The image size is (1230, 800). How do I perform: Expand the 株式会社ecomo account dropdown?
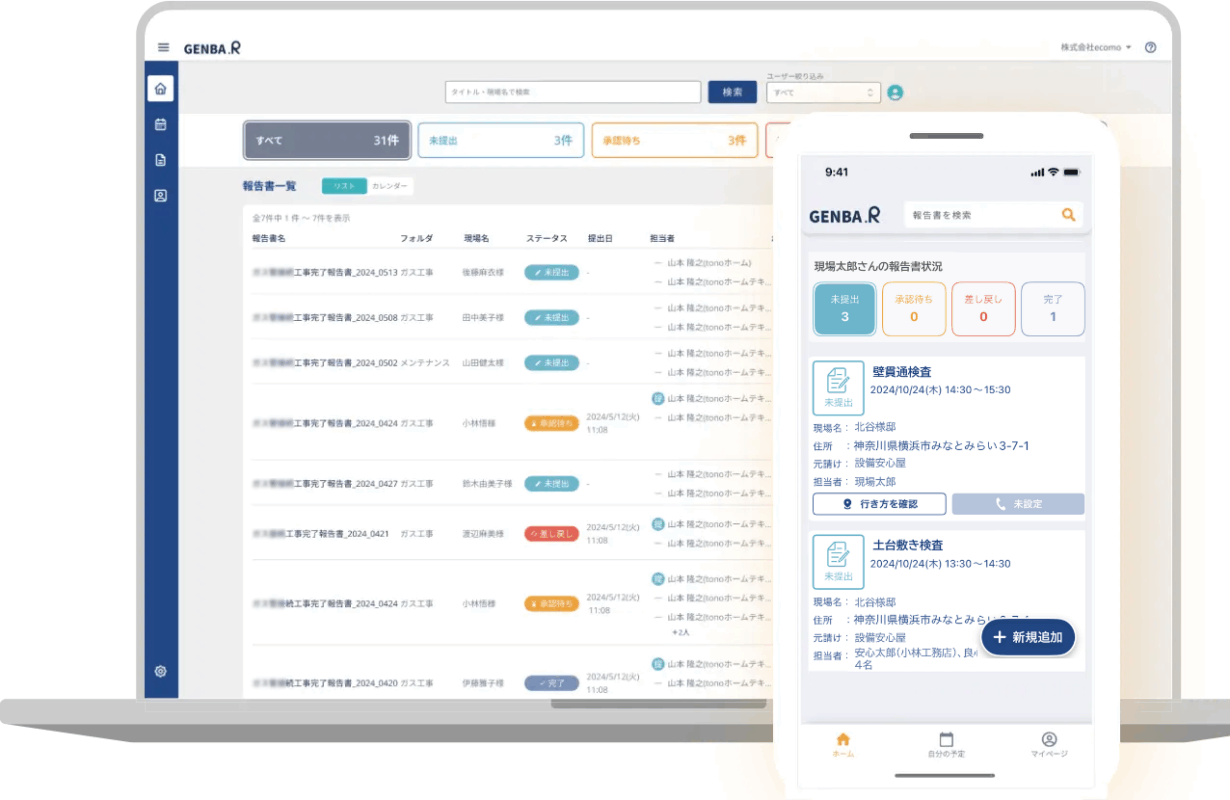1096,47
